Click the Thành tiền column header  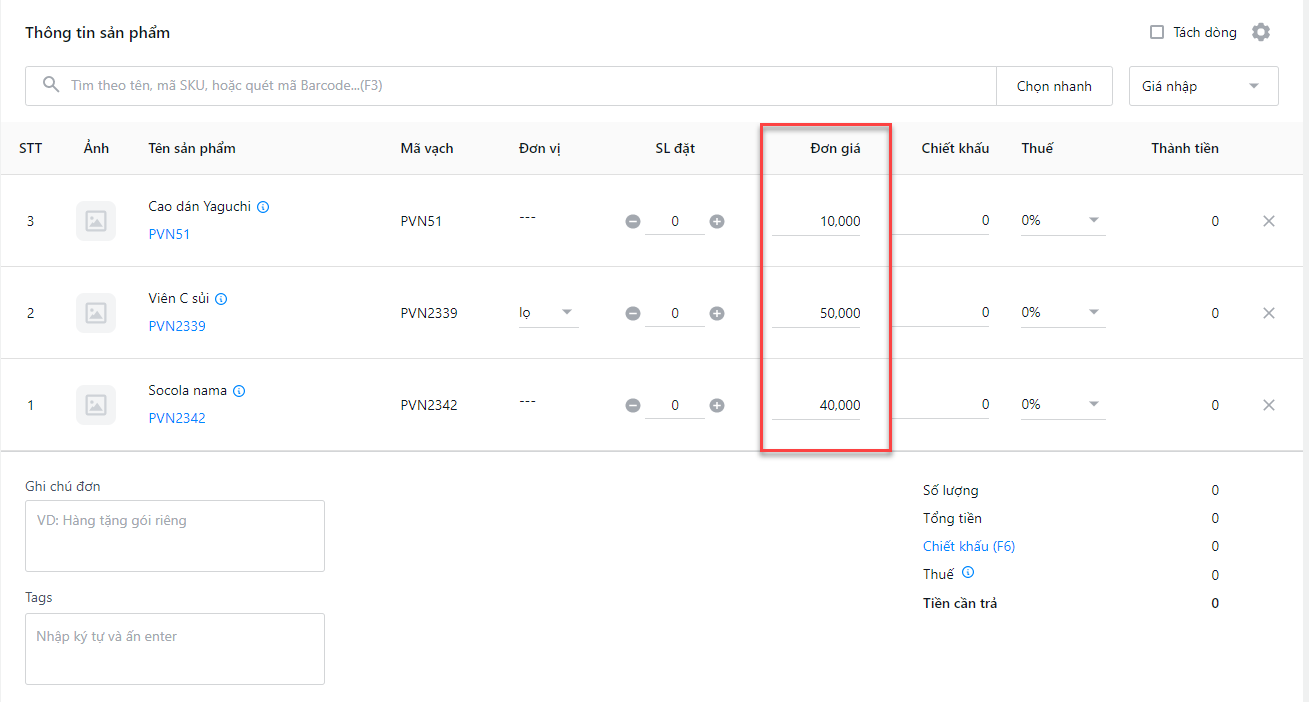[x=1185, y=148]
